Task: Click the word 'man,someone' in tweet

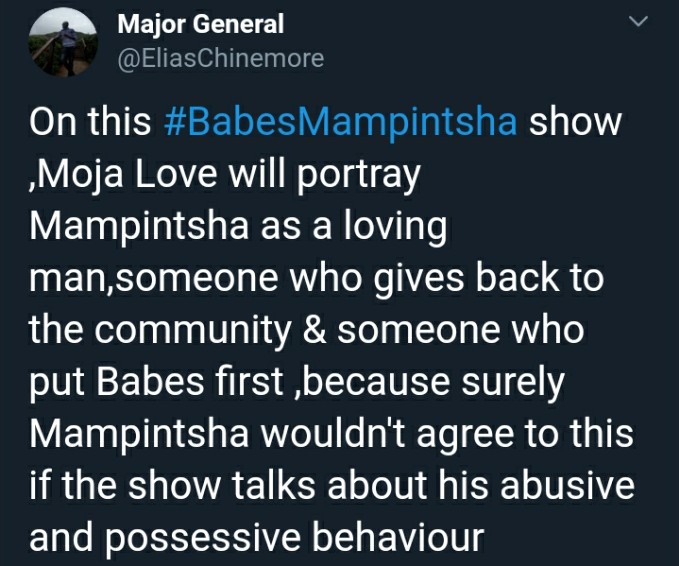Action: 153,279
